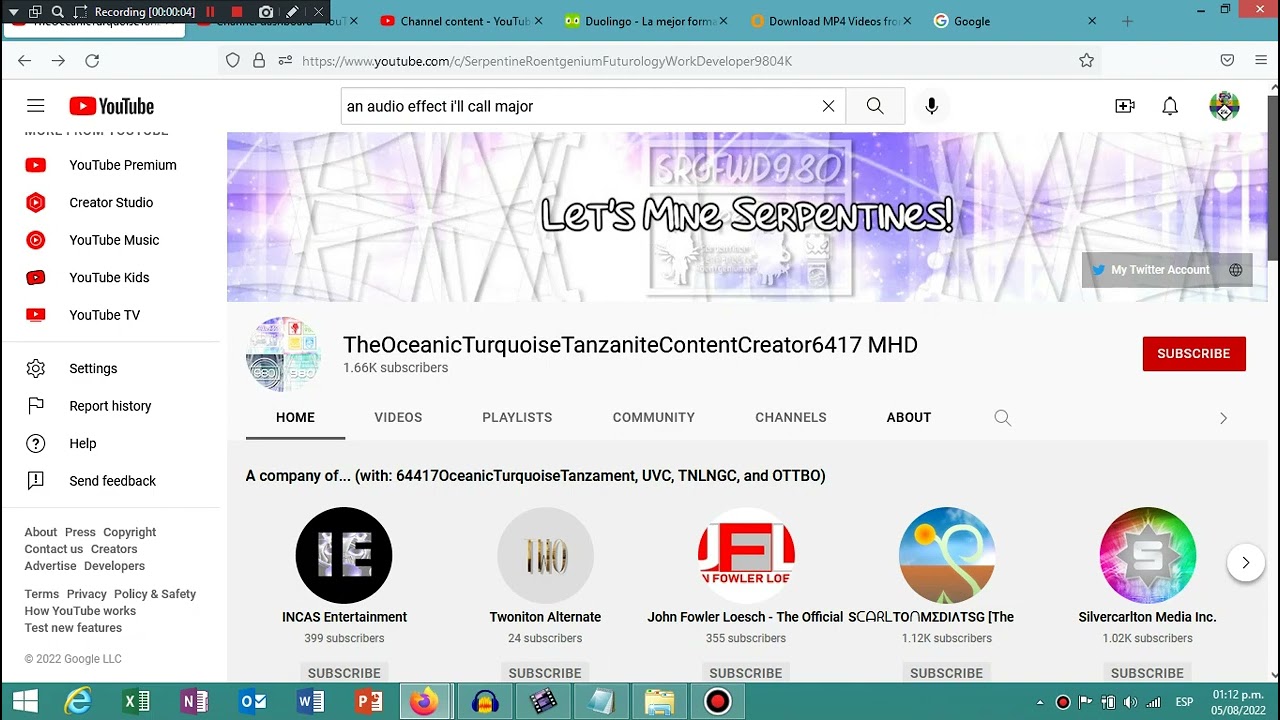The width and height of the screenshot is (1280, 720).
Task: Show next featured channels with arrow
Action: point(1245,563)
